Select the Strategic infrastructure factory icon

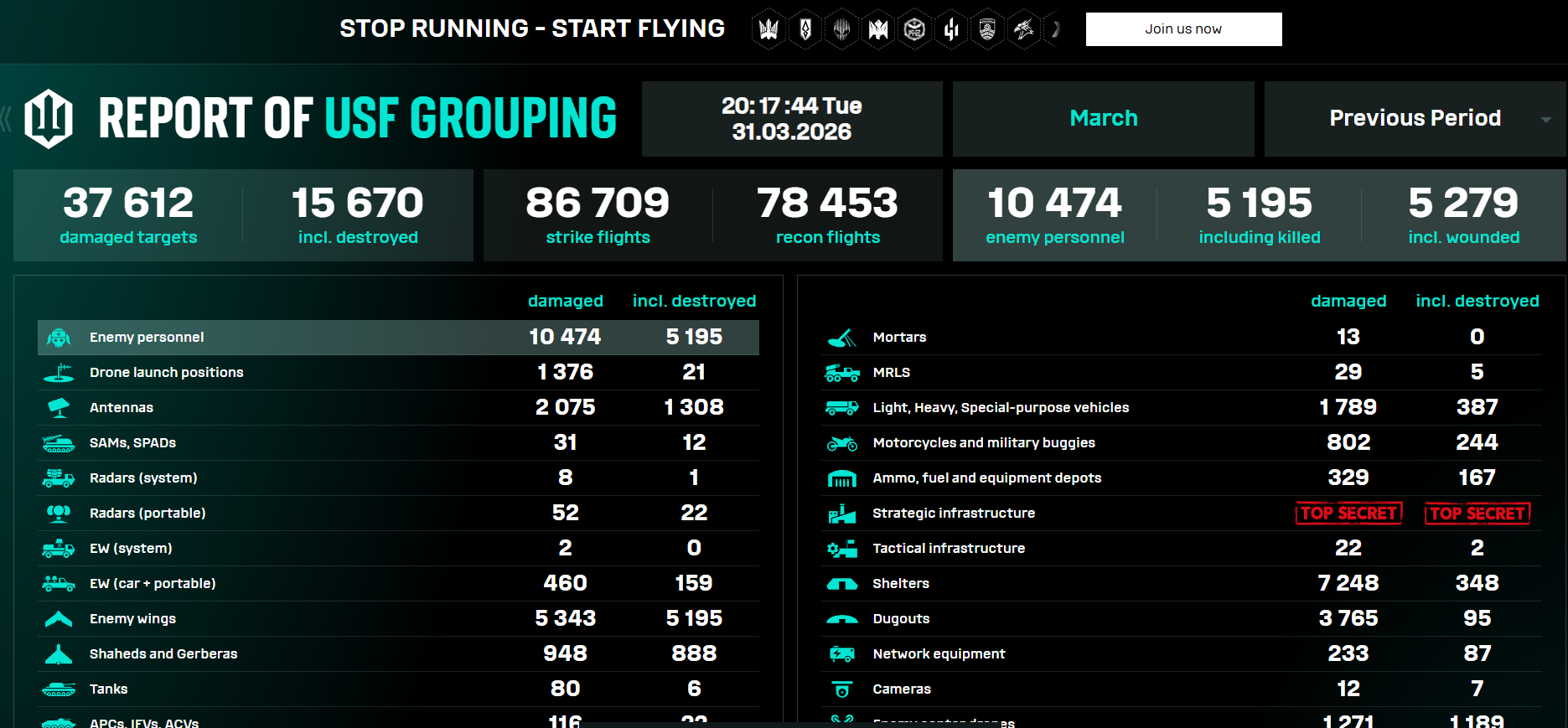click(x=842, y=514)
